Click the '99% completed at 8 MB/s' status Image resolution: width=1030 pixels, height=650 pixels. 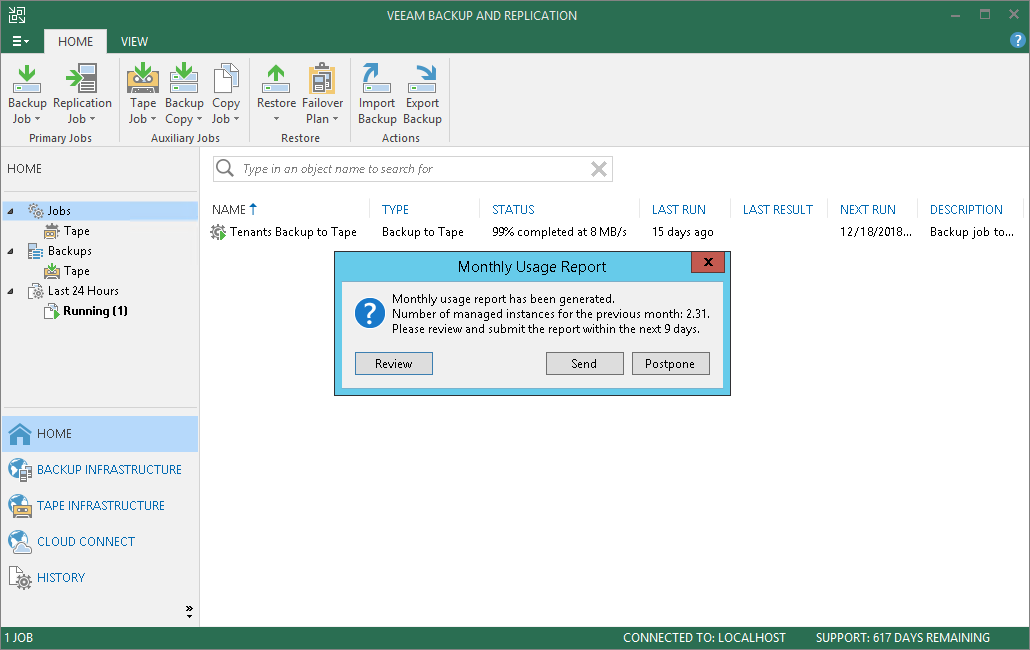pos(559,232)
